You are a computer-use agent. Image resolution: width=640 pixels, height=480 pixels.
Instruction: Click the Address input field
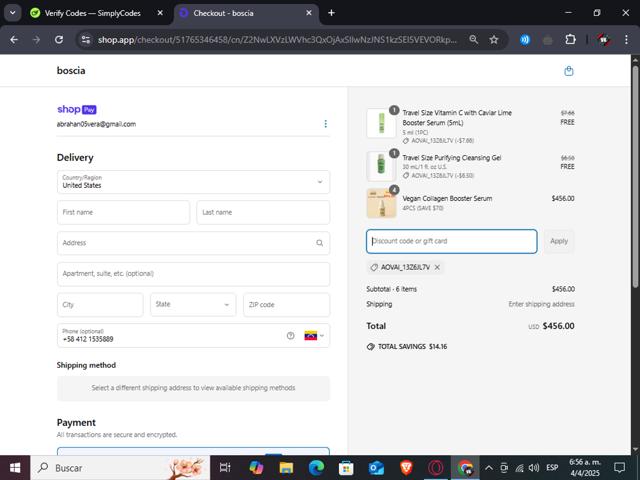click(193, 243)
